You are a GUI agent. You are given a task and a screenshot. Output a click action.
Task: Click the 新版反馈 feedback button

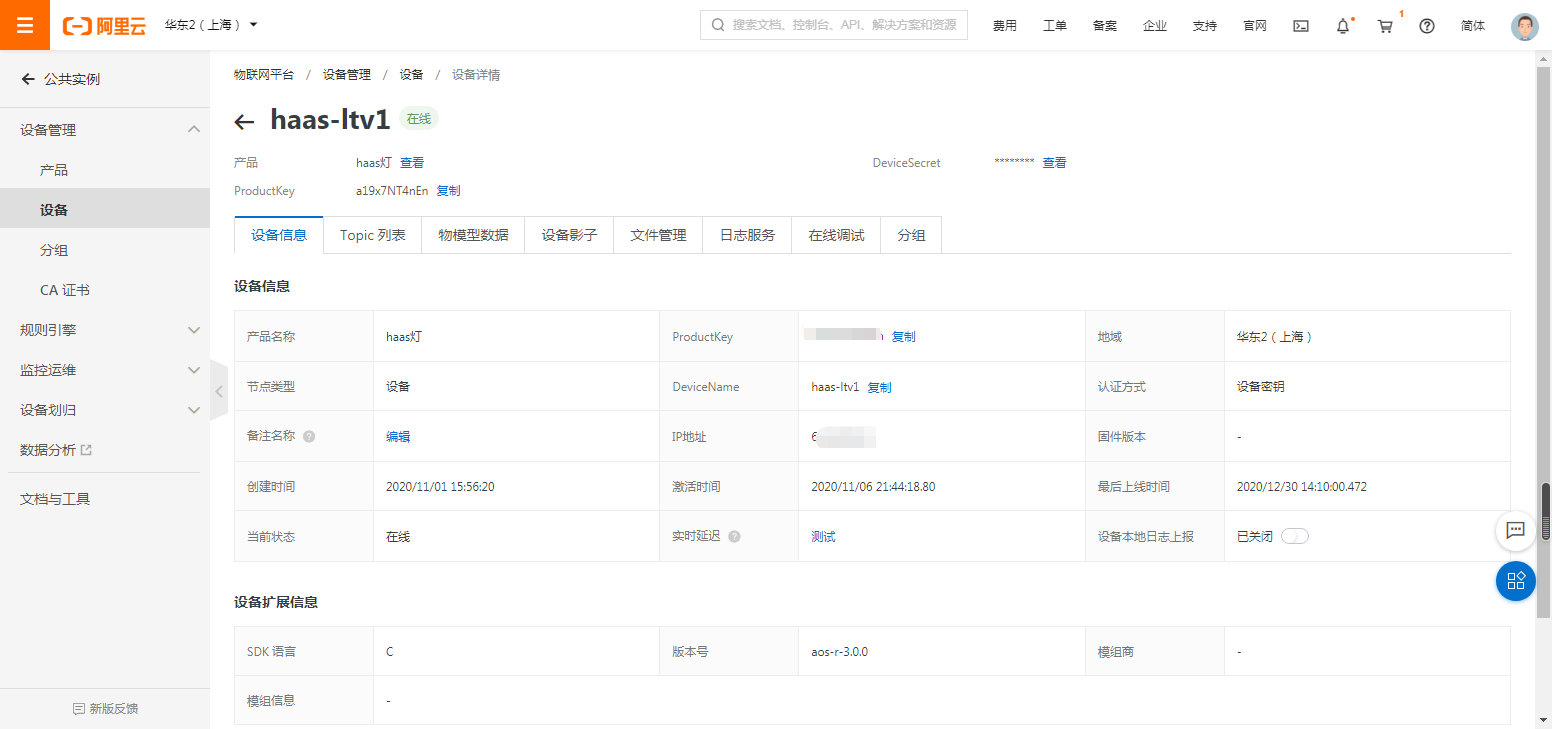105,708
